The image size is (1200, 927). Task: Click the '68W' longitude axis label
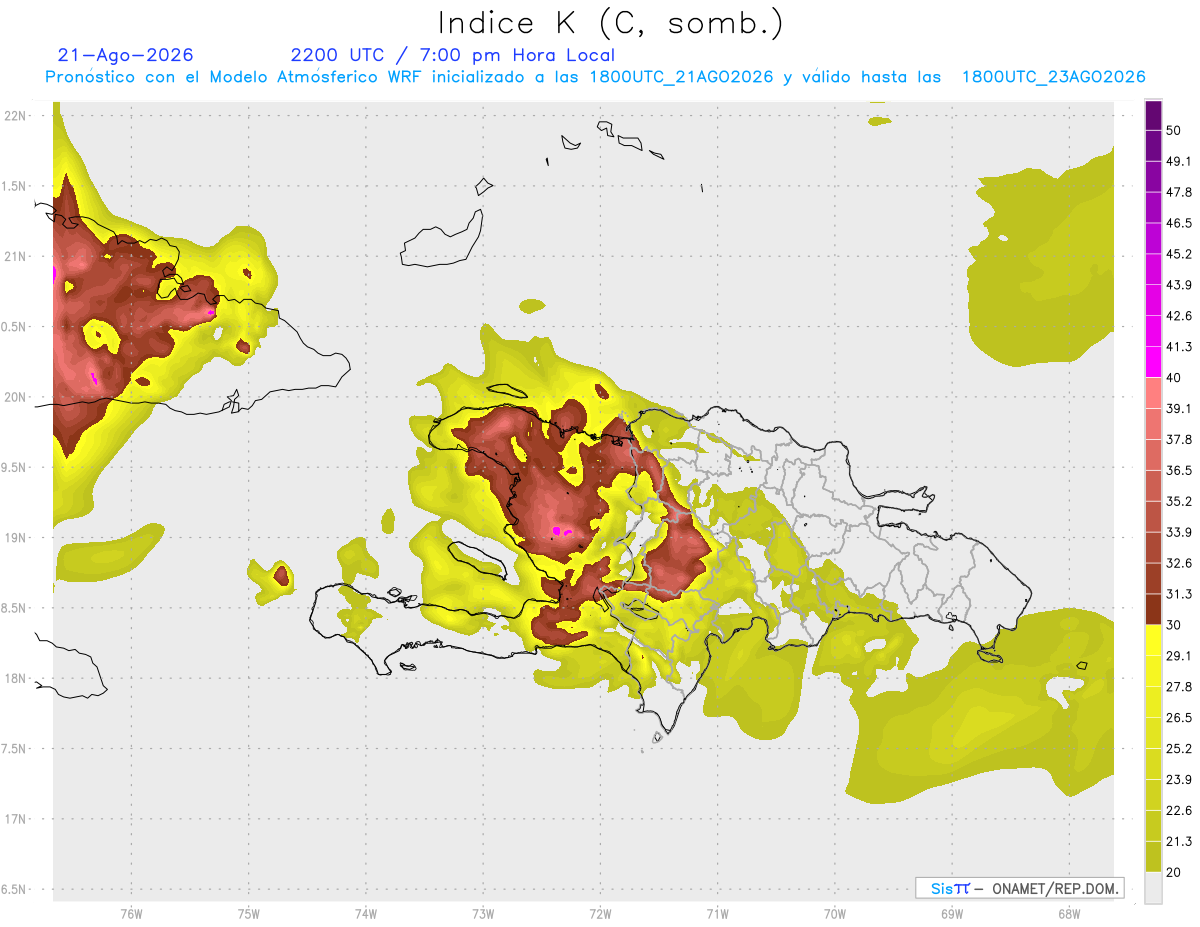click(x=1069, y=912)
